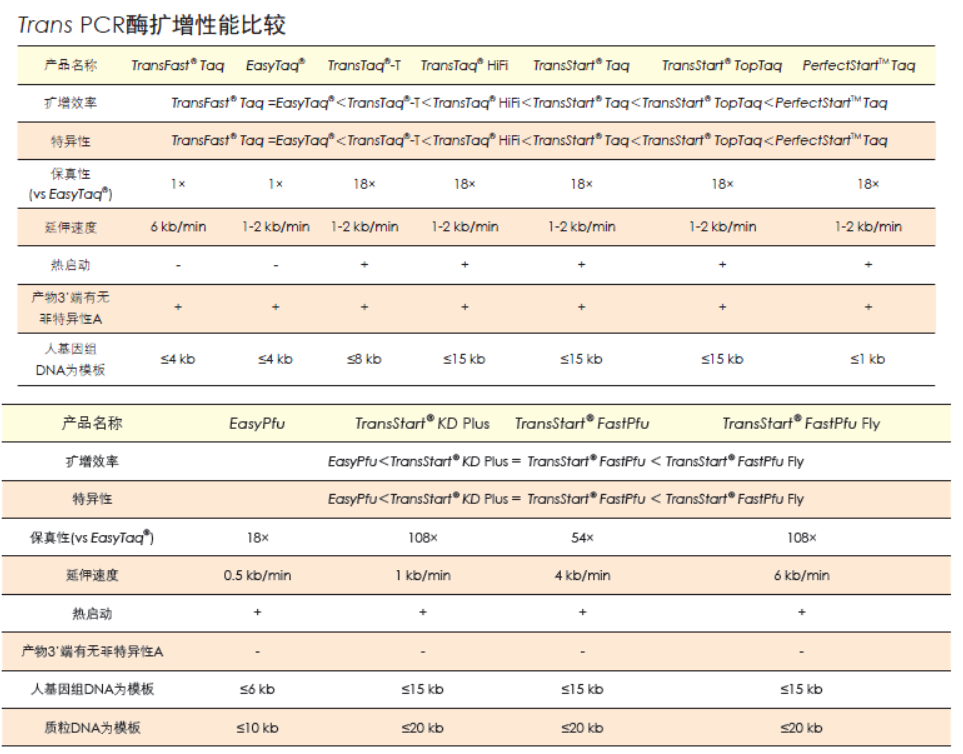Click the ≤8 kb human genome cell

click(x=364, y=359)
